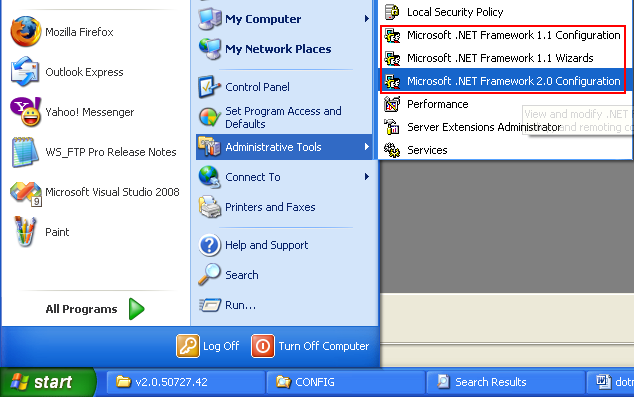Open the Paint icon
Image resolution: width=634 pixels, height=397 pixels.
pyautogui.click(x=25, y=232)
